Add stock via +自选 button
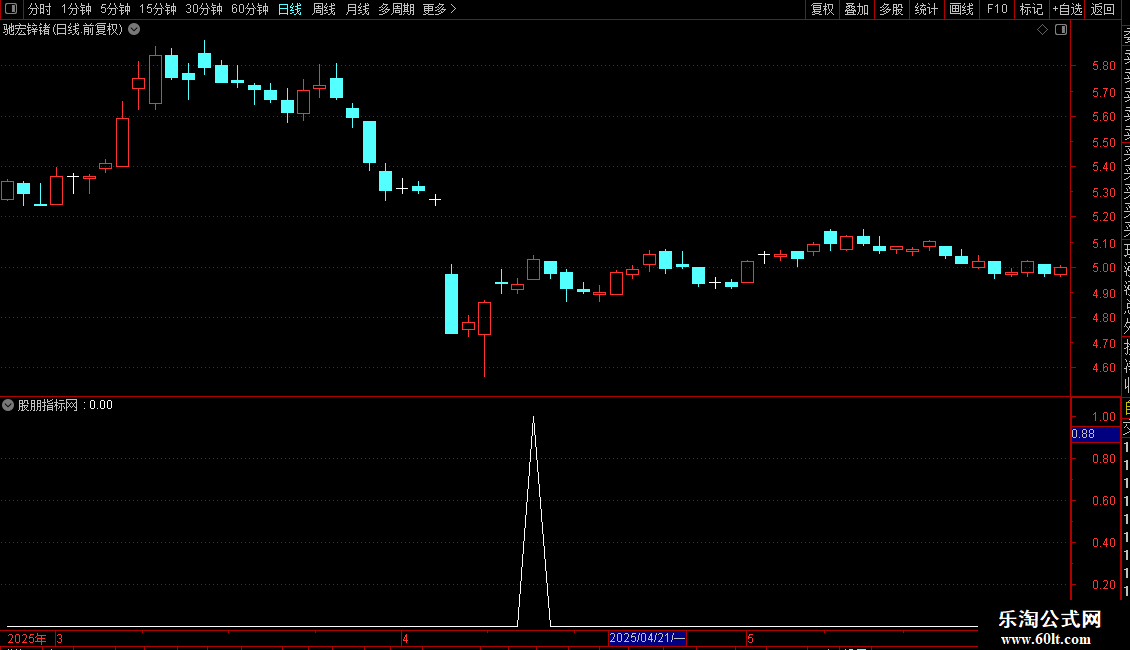The width and height of the screenshot is (1130, 650). coord(1067,9)
